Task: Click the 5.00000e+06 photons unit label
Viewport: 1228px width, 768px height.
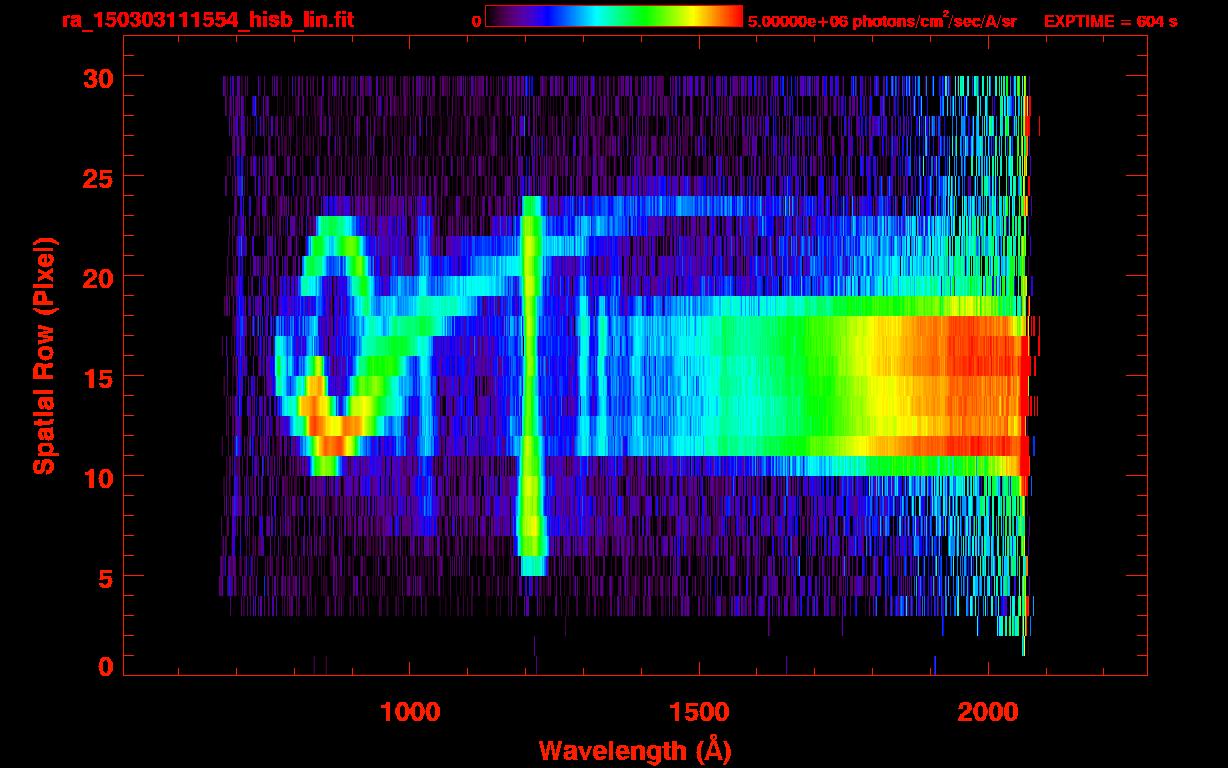Action: coord(881,21)
